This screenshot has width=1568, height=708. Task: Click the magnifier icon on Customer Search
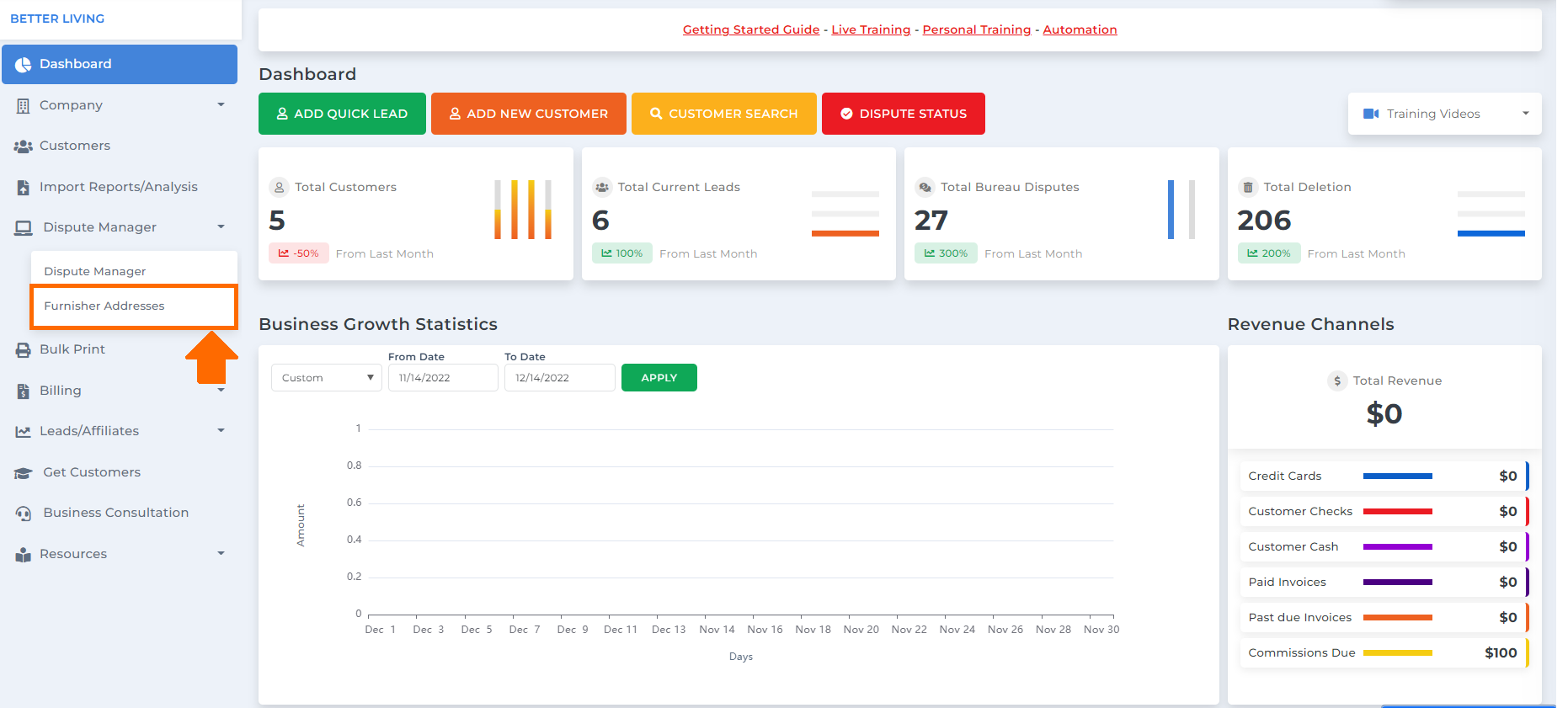[x=656, y=114]
